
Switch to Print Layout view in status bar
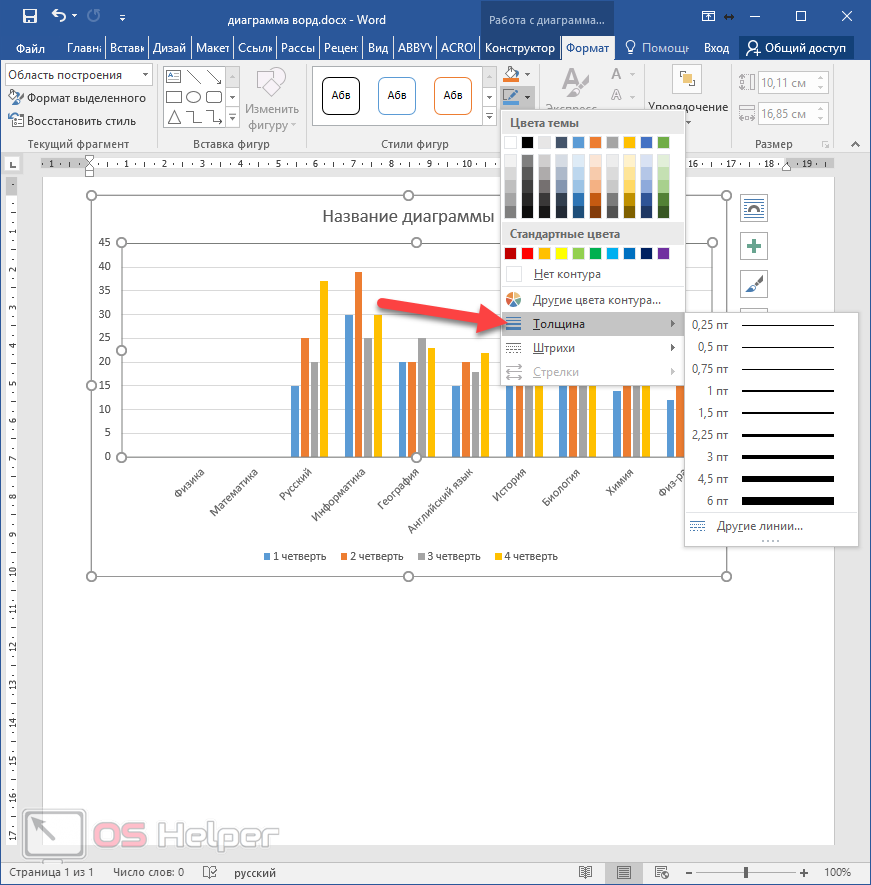tap(624, 873)
